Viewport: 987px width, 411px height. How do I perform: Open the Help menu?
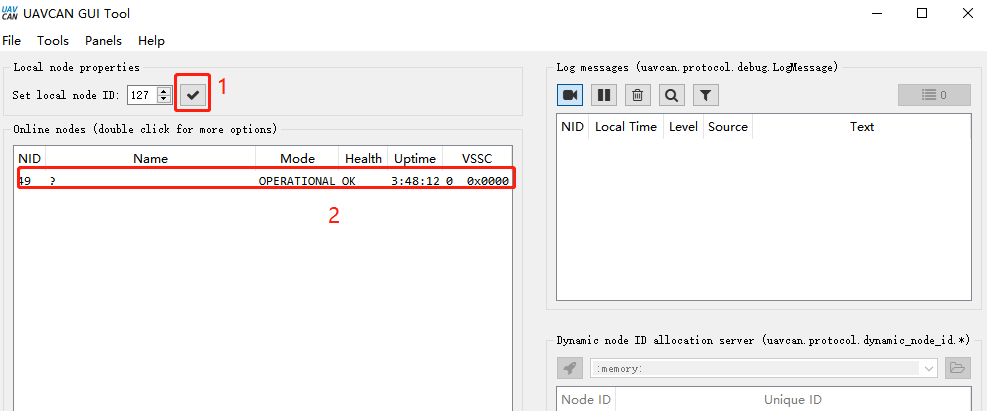(151, 41)
